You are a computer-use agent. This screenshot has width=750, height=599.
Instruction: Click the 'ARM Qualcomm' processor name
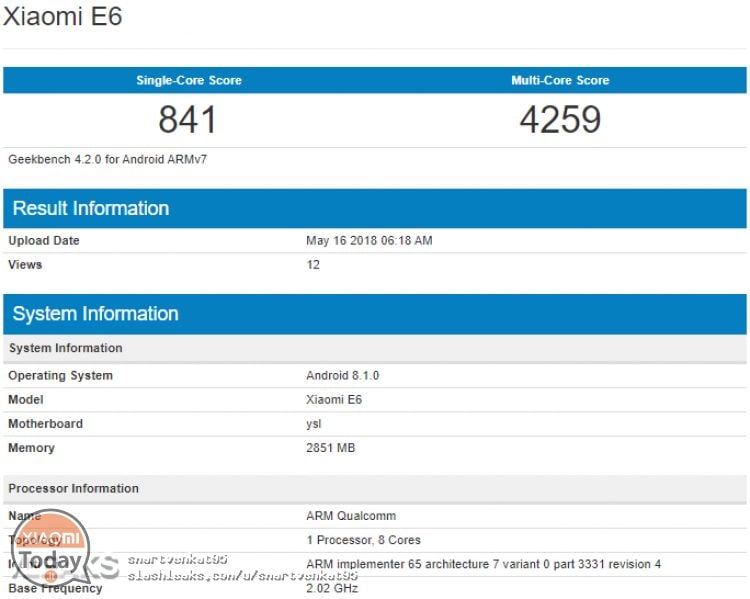pos(351,516)
